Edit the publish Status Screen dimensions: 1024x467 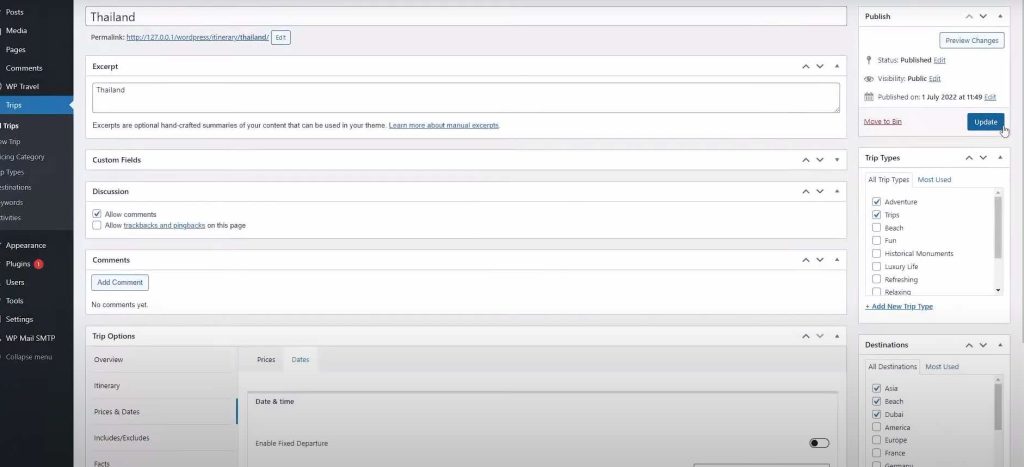point(939,60)
